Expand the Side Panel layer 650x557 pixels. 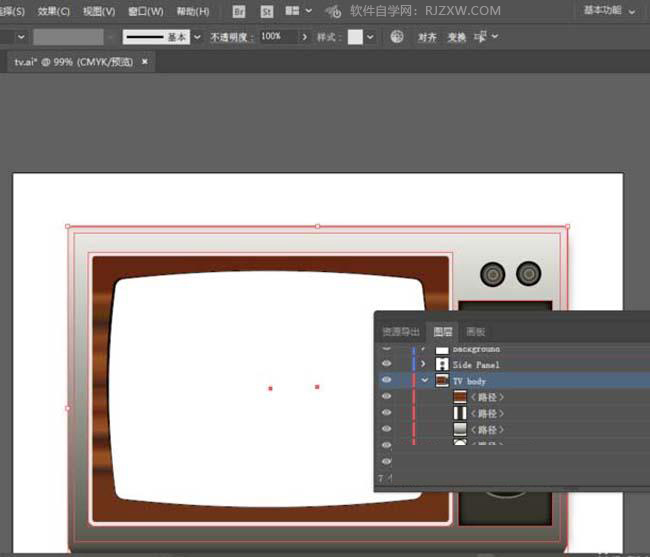pos(424,365)
